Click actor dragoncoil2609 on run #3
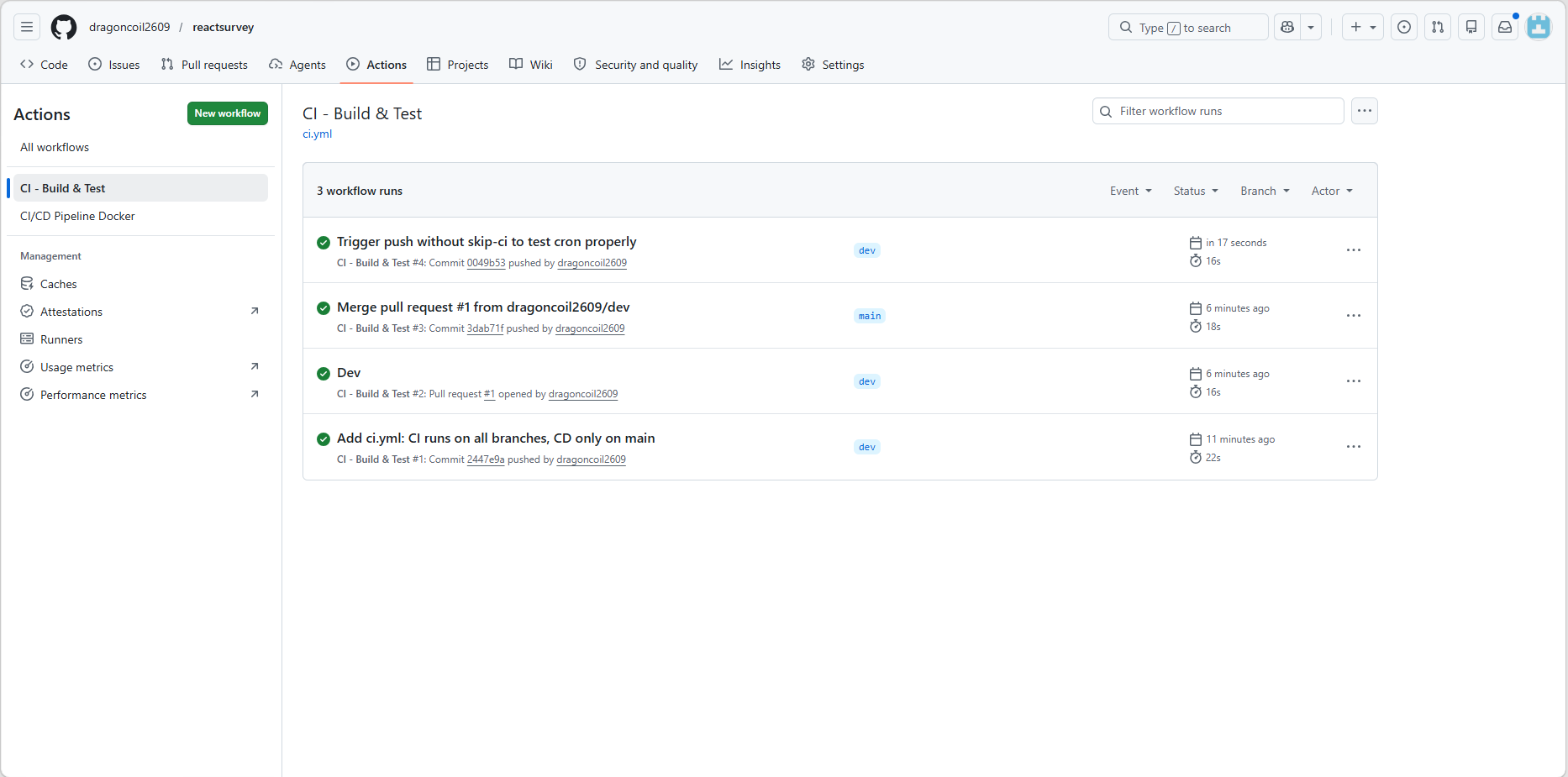This screenshot has width=1568, height=777. coord(590,328)
